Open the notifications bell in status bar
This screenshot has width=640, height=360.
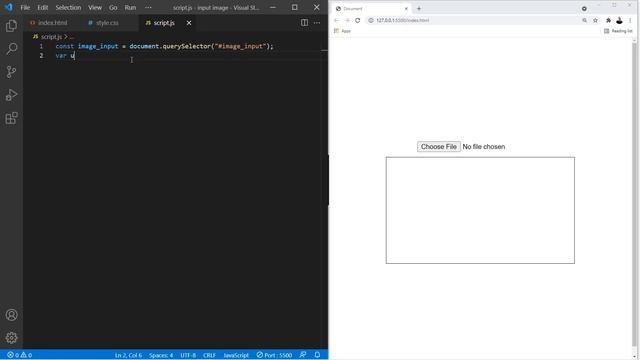click(317, 355)
